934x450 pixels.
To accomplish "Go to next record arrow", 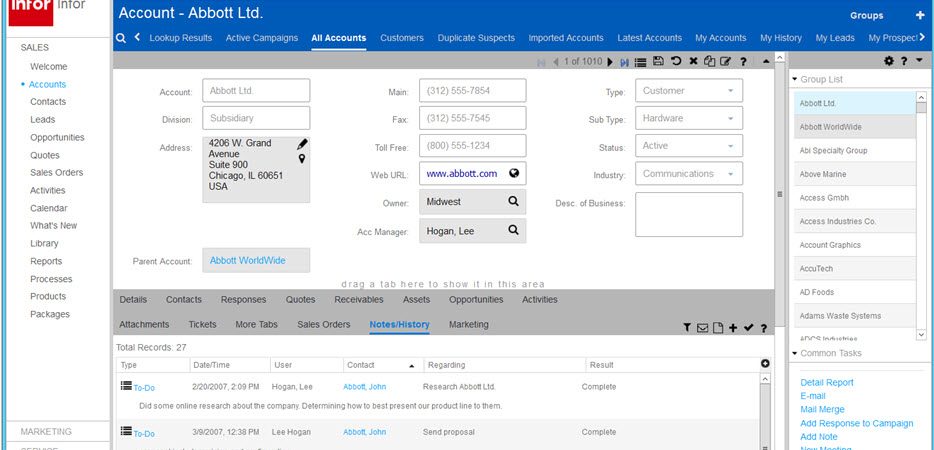I will (610, 61).
